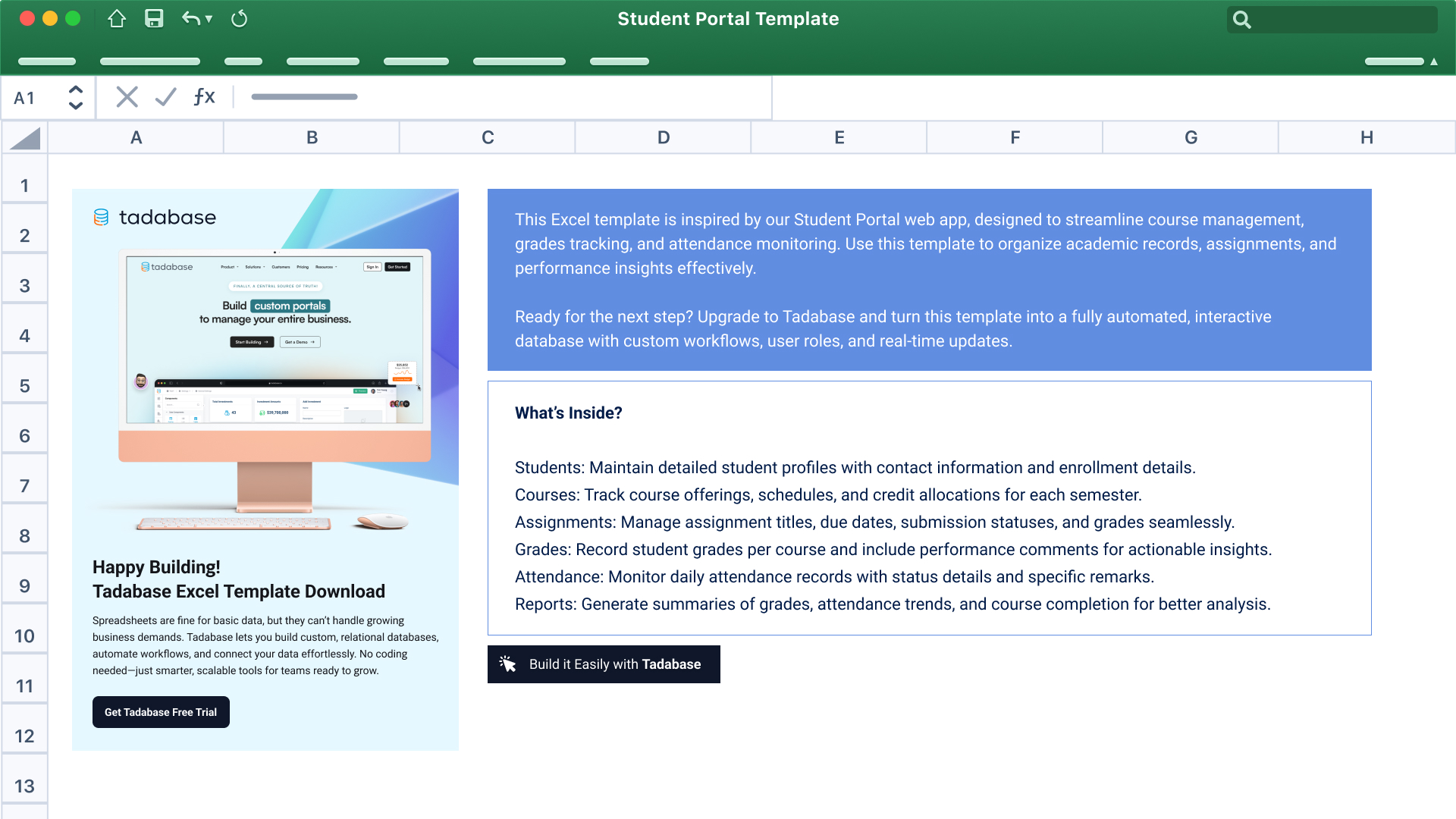This screenshot has height=819, width=1456.
Task: Select column F header
Action: point(1015,138)
